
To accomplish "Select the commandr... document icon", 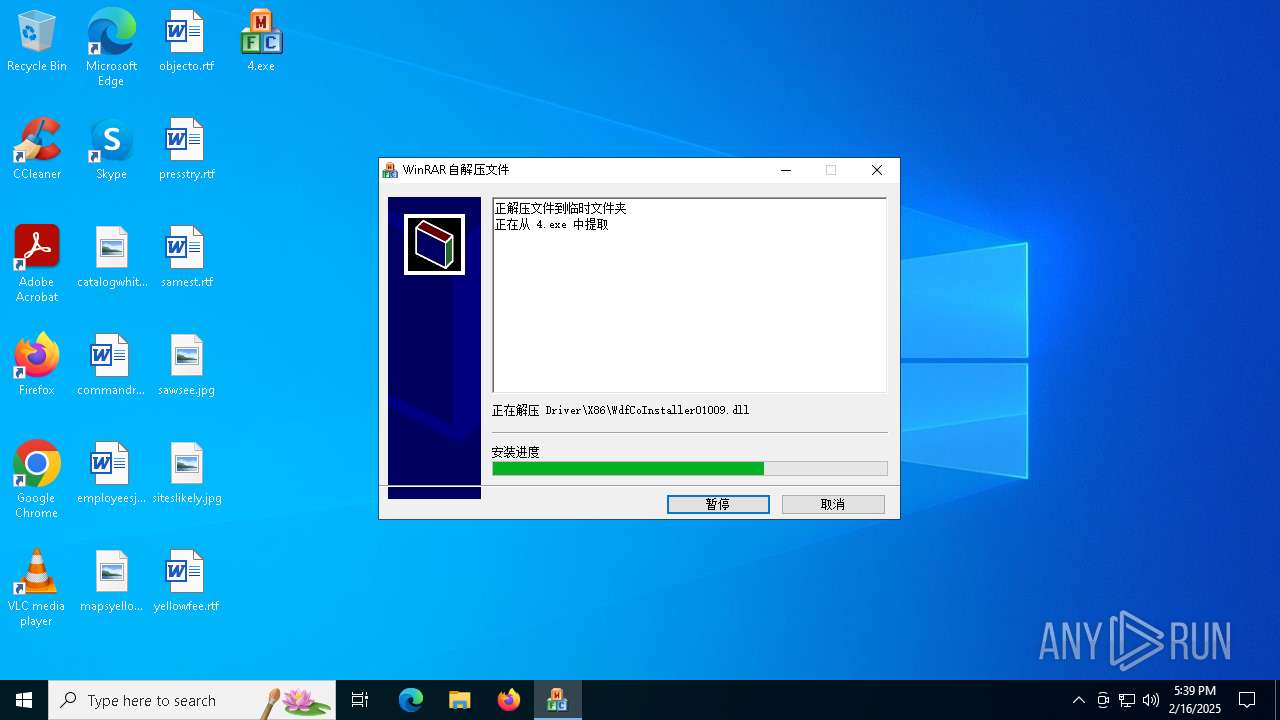I will (111, 365).
